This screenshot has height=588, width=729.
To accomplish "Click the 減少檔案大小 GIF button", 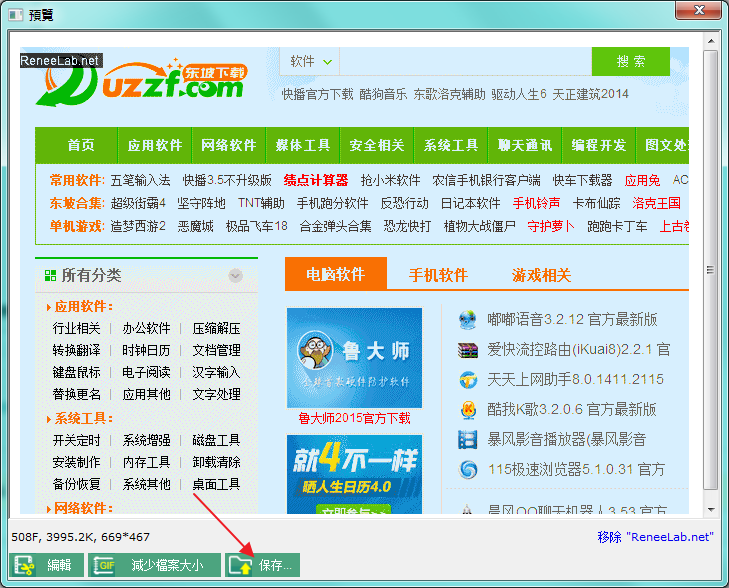I will click(154, 565).
